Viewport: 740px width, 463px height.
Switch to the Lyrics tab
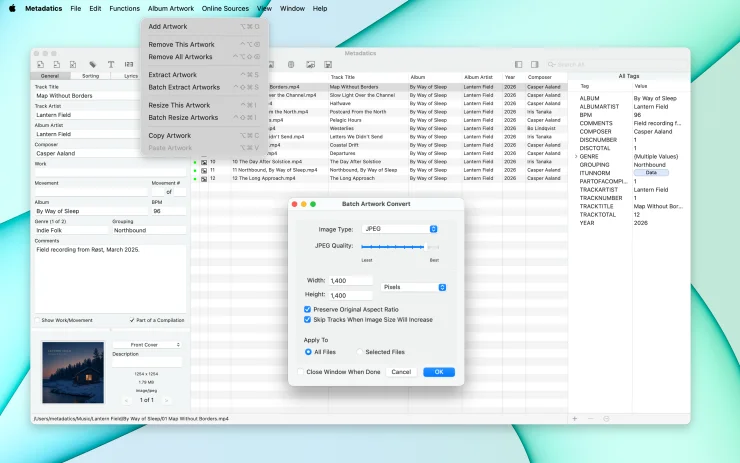coord(131,76)
